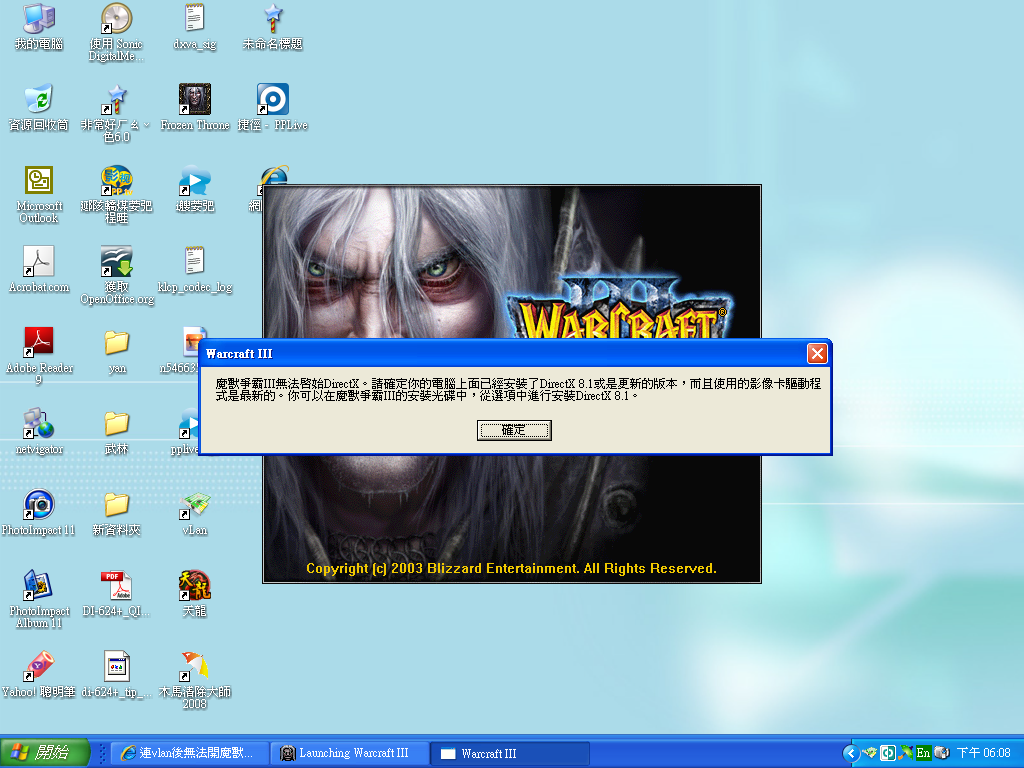
Task: Select the dxva_sig text file icon
Action: 195,27
